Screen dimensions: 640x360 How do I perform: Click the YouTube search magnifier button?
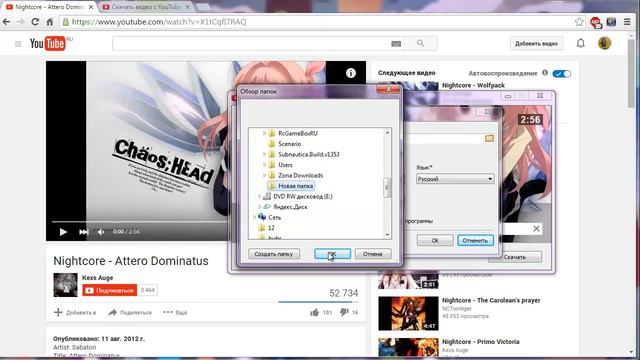(420, 43)
